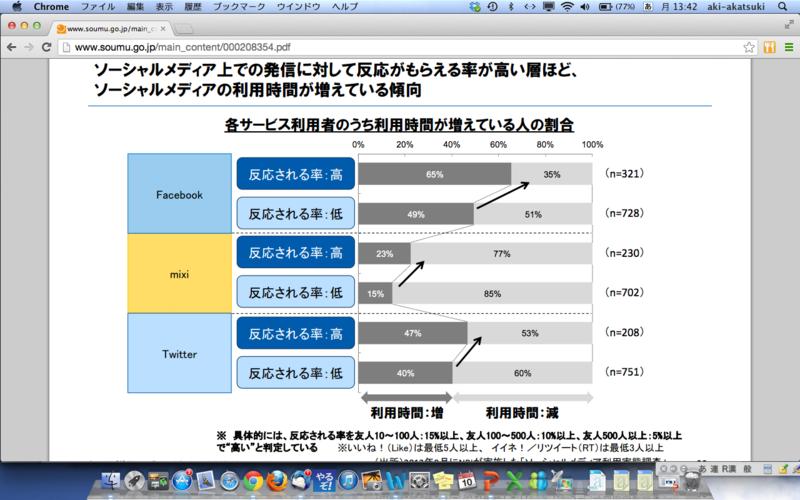Open the Chrome hamburger menu
The width and height of the screenshot is (800, 500).
(789, 47)
